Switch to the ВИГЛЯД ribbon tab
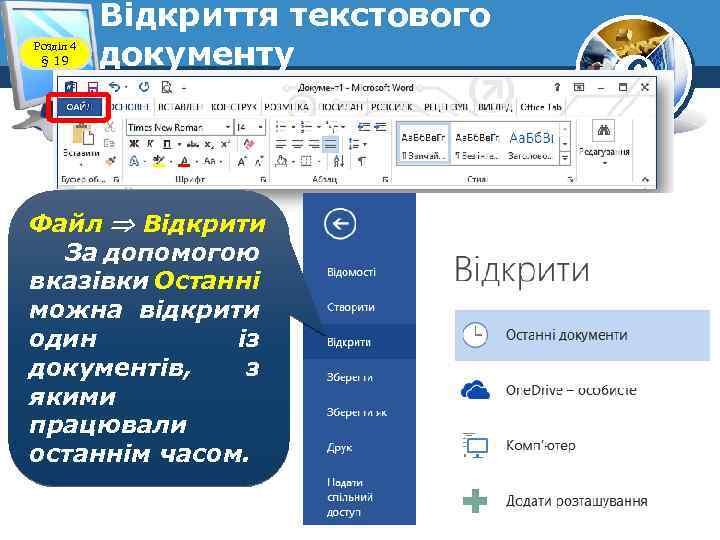 click(494, 107)
